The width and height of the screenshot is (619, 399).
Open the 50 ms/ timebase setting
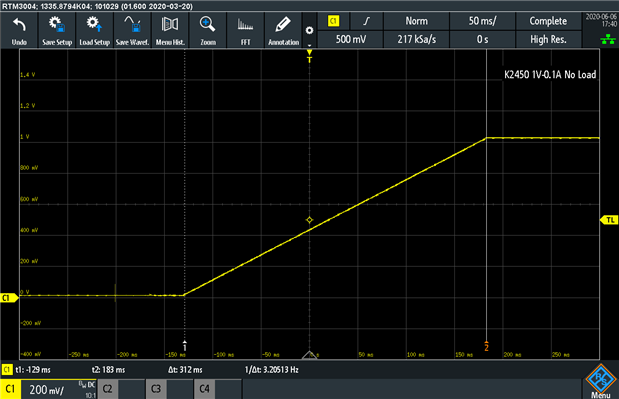(482, 21)
